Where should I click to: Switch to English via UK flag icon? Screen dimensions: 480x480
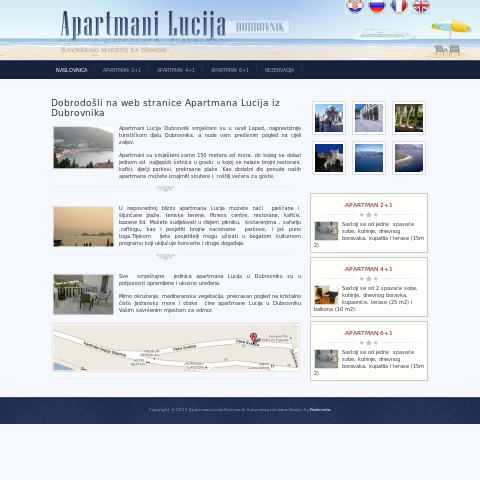pos(421,6)
